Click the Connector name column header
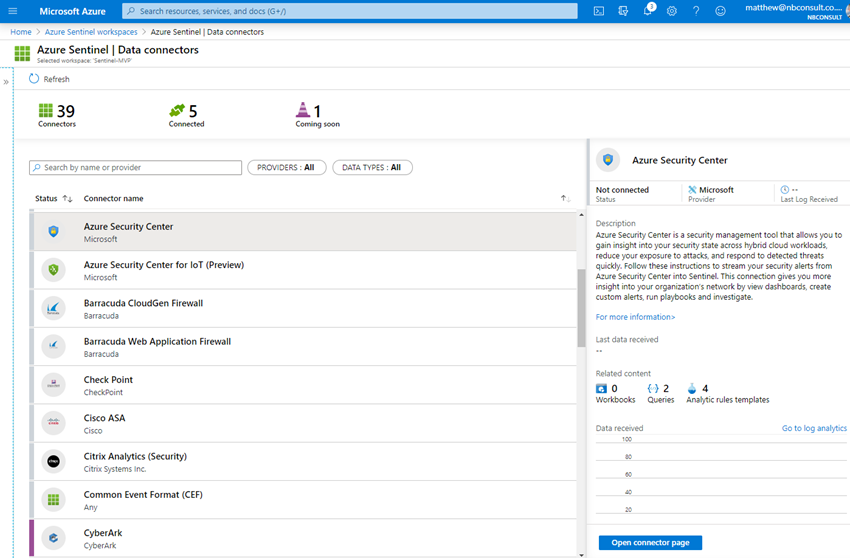Screen dimensions: 850x558 pos(113,198)
